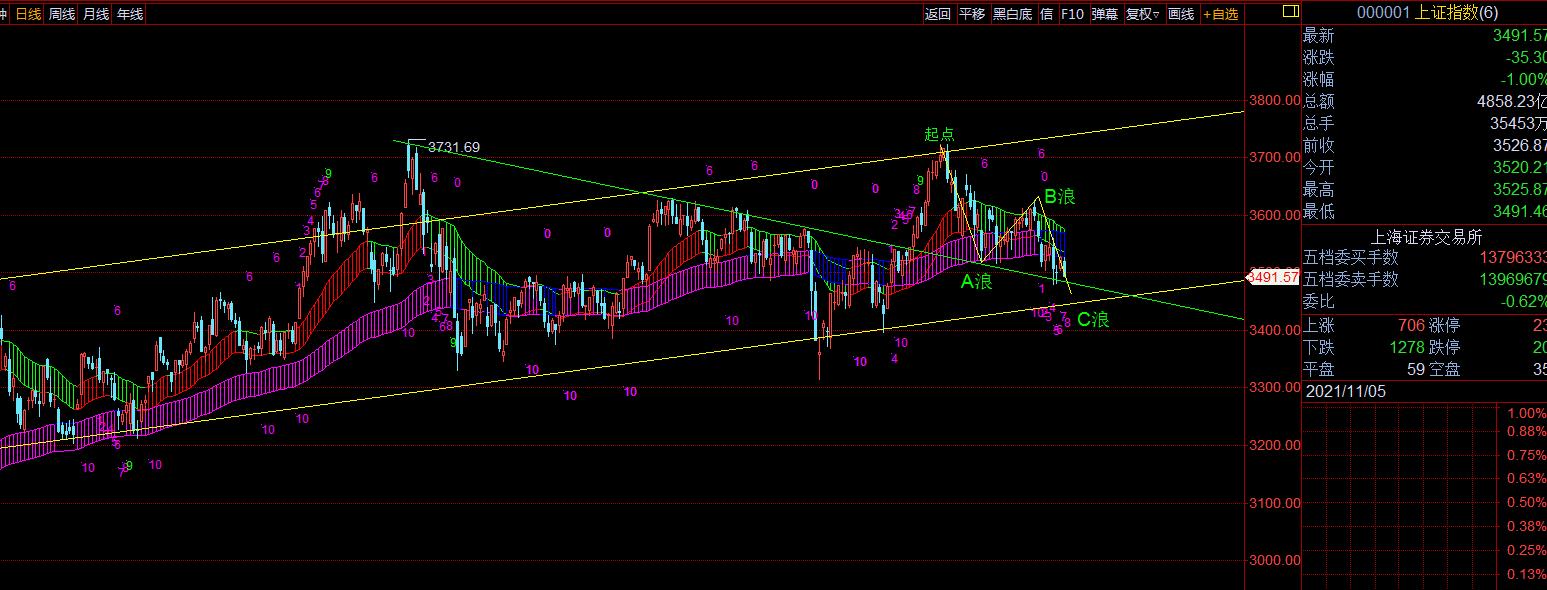Click the C浪 wave label
1547x590 pixels.
coord(1093,320)
